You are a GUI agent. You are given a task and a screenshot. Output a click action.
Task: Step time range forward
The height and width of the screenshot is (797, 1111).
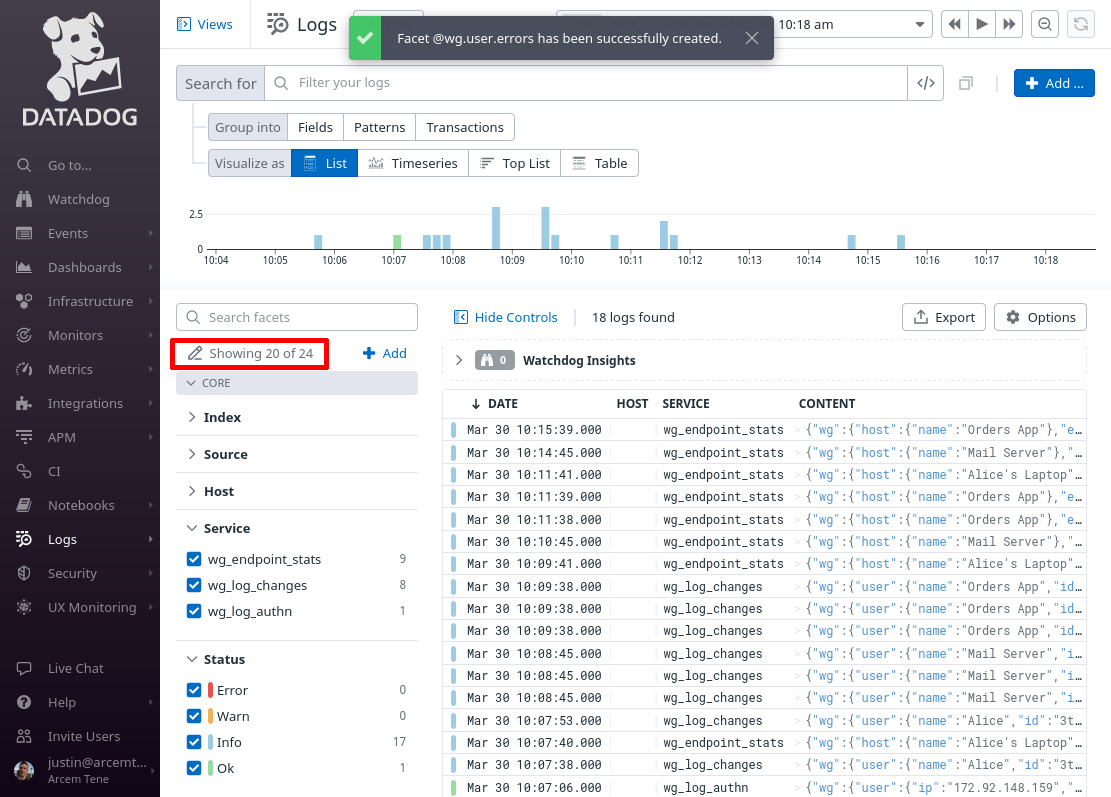(1009, 24)
